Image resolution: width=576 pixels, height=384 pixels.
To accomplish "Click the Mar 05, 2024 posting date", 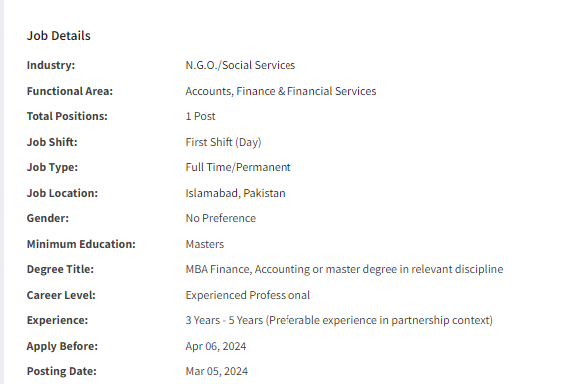I will click(216, 372).
